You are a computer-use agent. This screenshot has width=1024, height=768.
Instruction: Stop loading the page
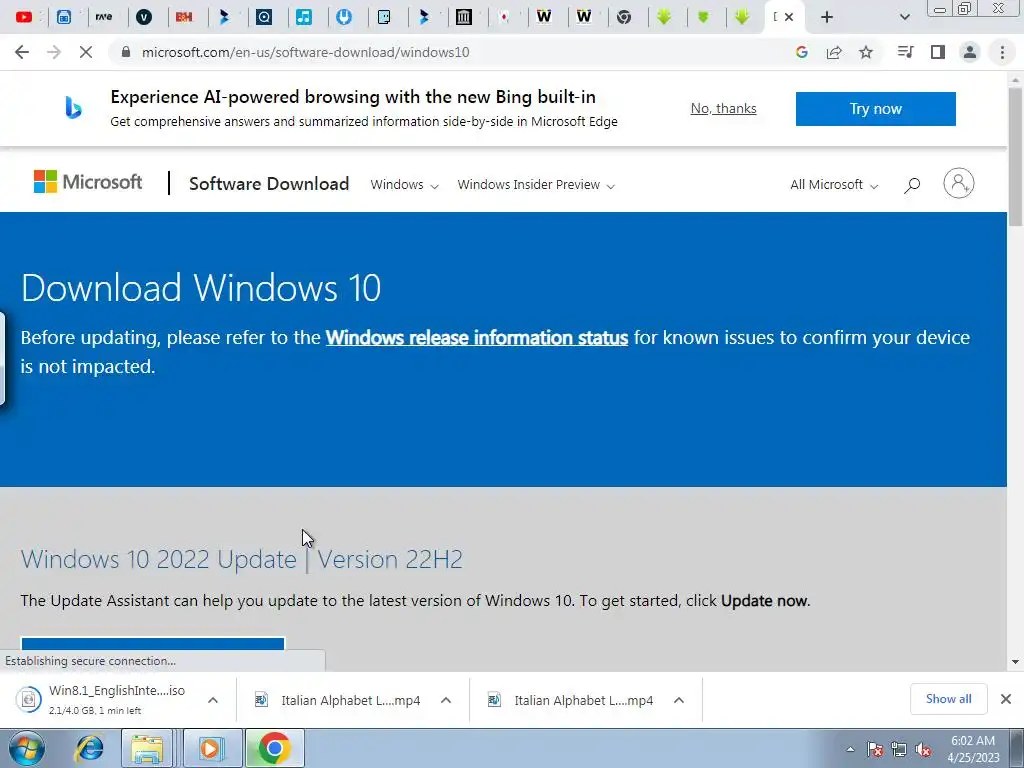click(86, 52)
